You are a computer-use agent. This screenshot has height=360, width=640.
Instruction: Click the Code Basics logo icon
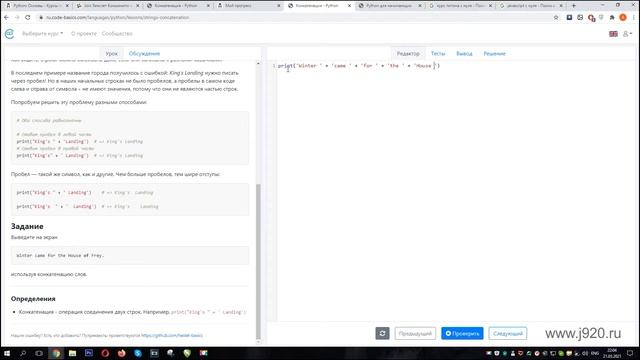[x=9, y=33]
